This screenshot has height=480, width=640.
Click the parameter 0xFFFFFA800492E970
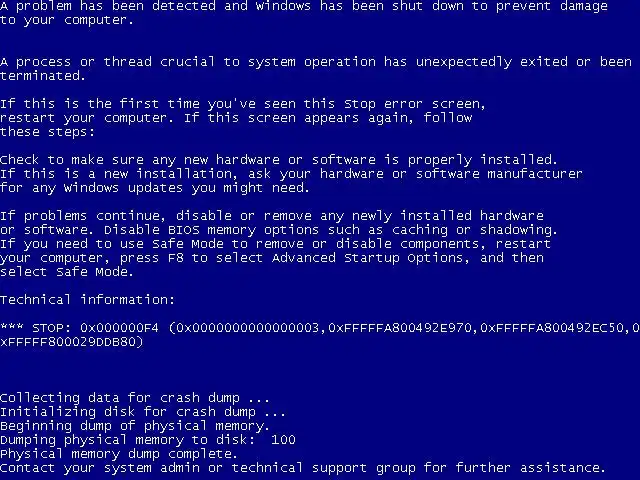[400, 328]
